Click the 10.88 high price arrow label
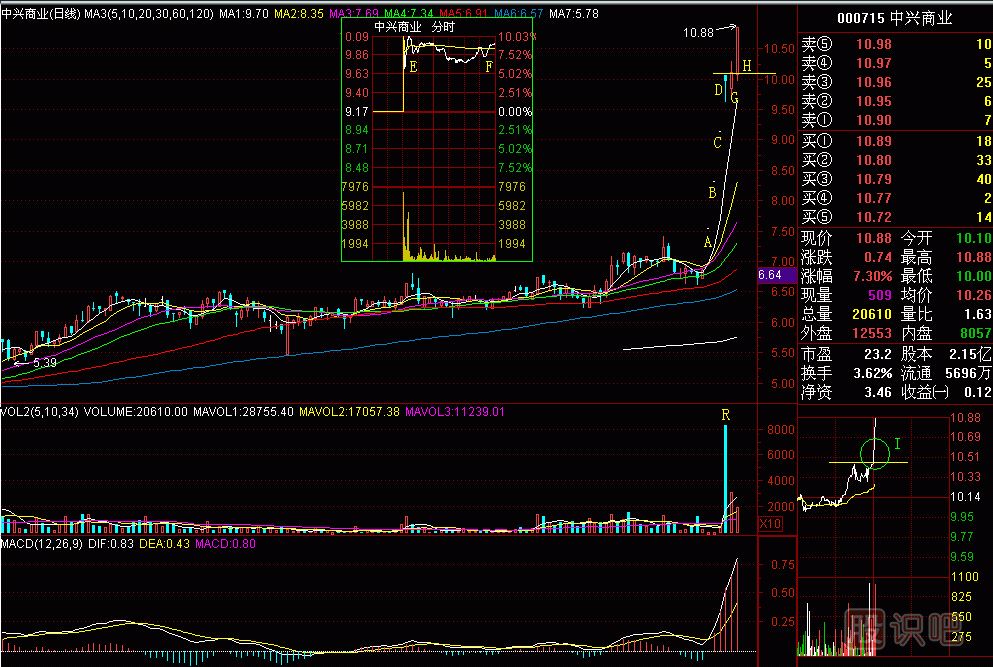 (x=699, y=33)
